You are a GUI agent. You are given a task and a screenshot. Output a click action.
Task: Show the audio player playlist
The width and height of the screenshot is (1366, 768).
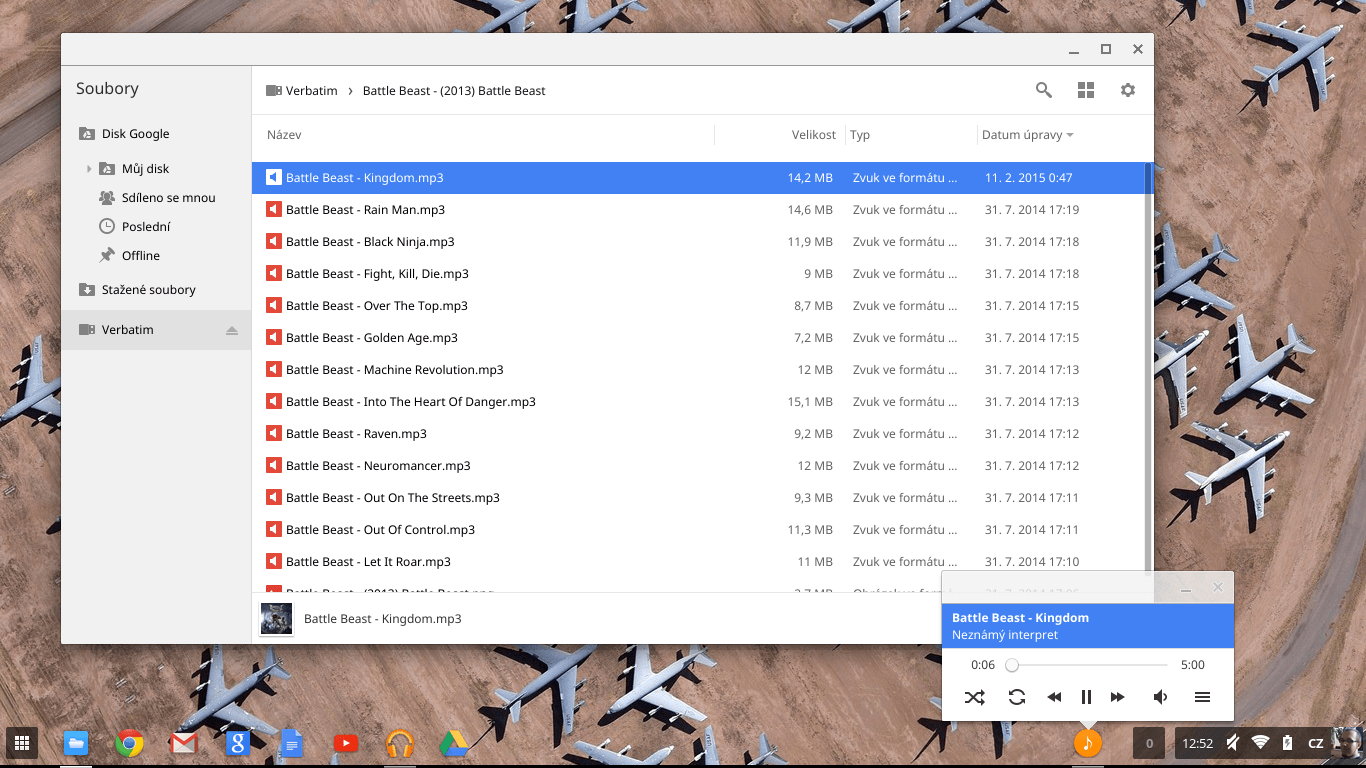tap(1203, 697)
